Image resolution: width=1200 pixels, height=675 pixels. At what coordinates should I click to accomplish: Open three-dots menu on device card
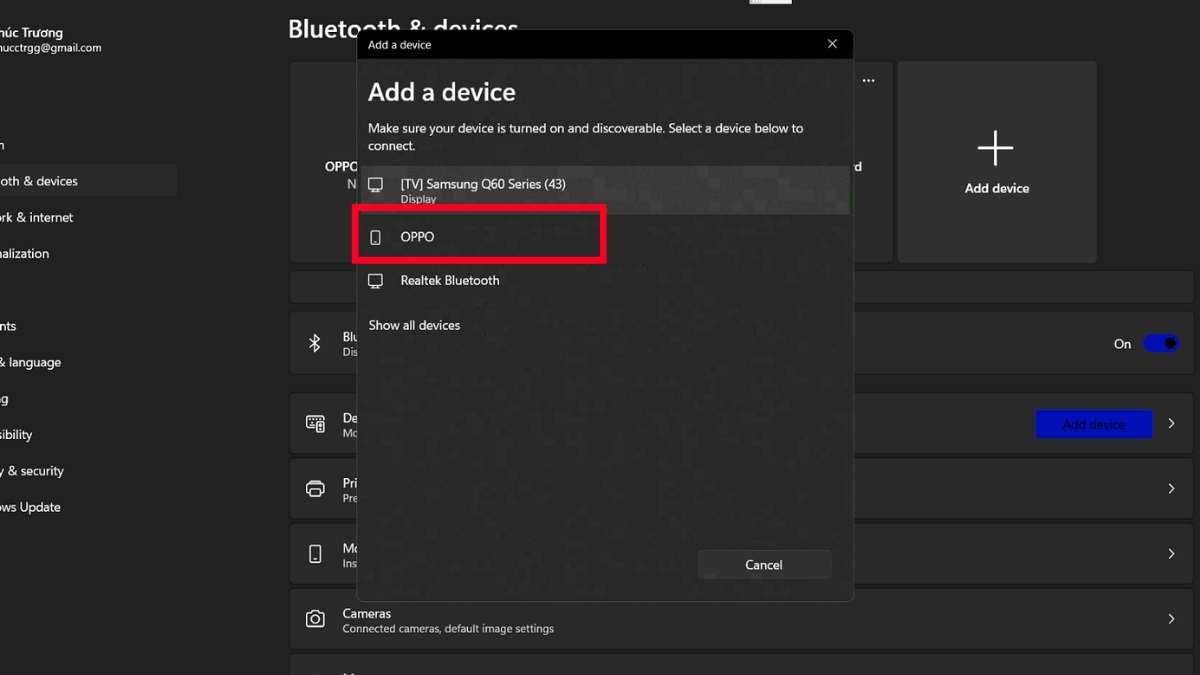(x=869, y=81)
